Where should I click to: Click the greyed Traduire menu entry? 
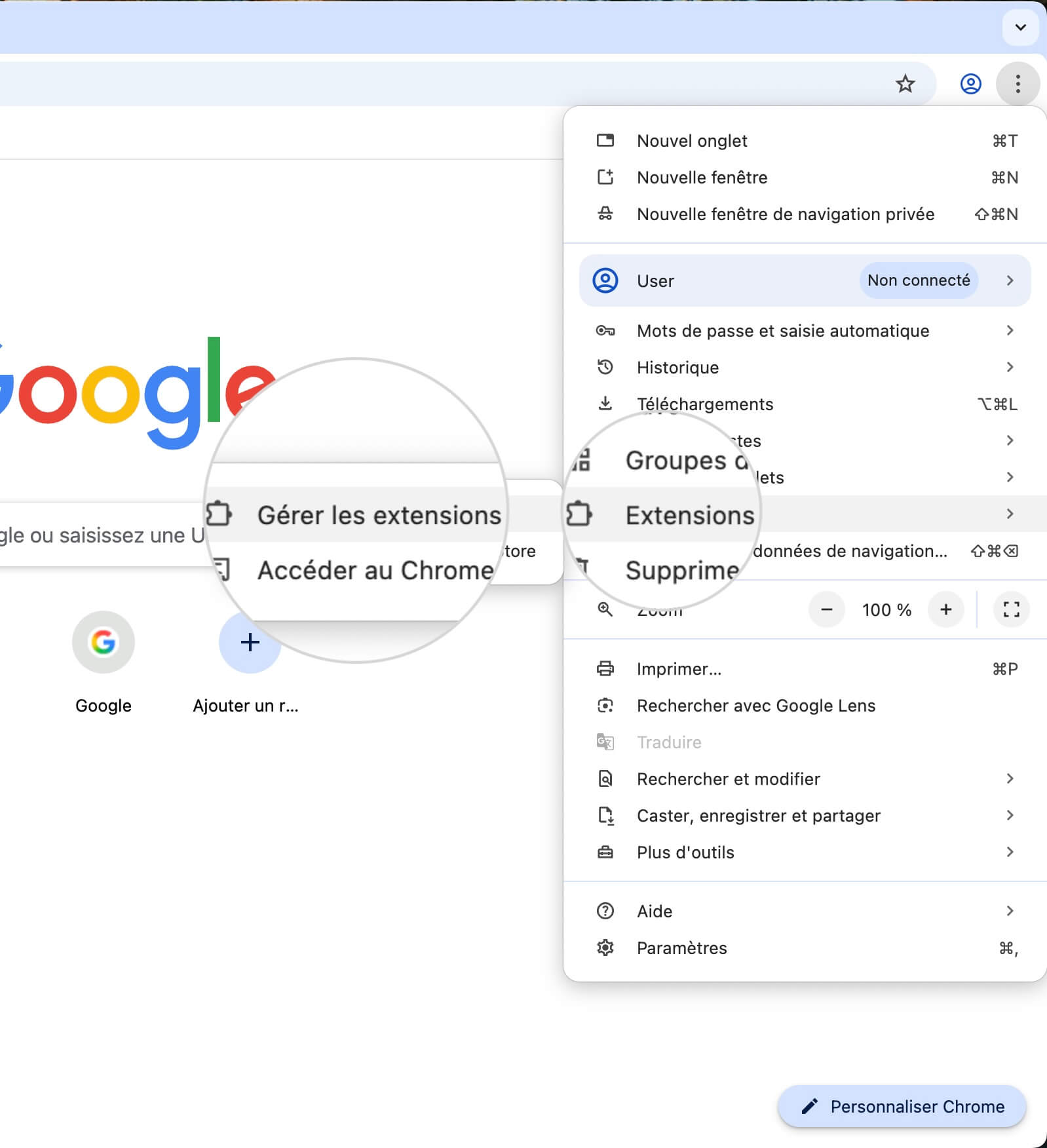pyautogui.click(x=805, y=742)
